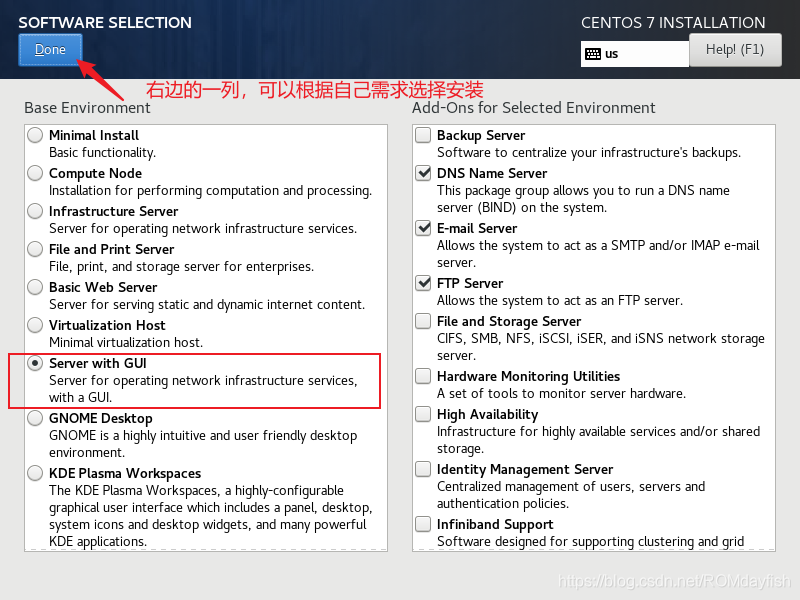Enable the Infiniband Support checkbox
The image size is (800, 600).
423,524
